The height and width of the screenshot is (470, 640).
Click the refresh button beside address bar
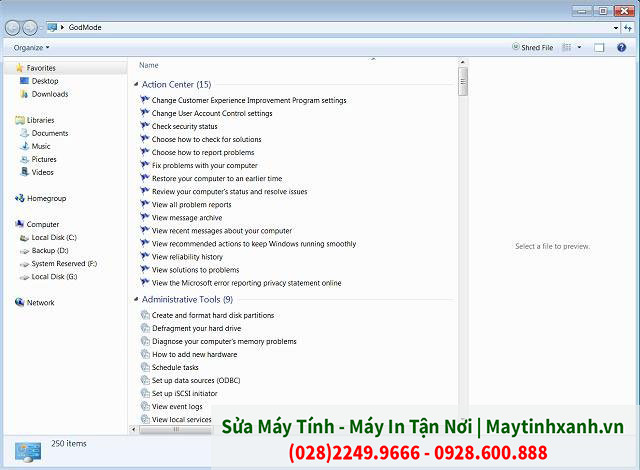[x=627, y=27]
